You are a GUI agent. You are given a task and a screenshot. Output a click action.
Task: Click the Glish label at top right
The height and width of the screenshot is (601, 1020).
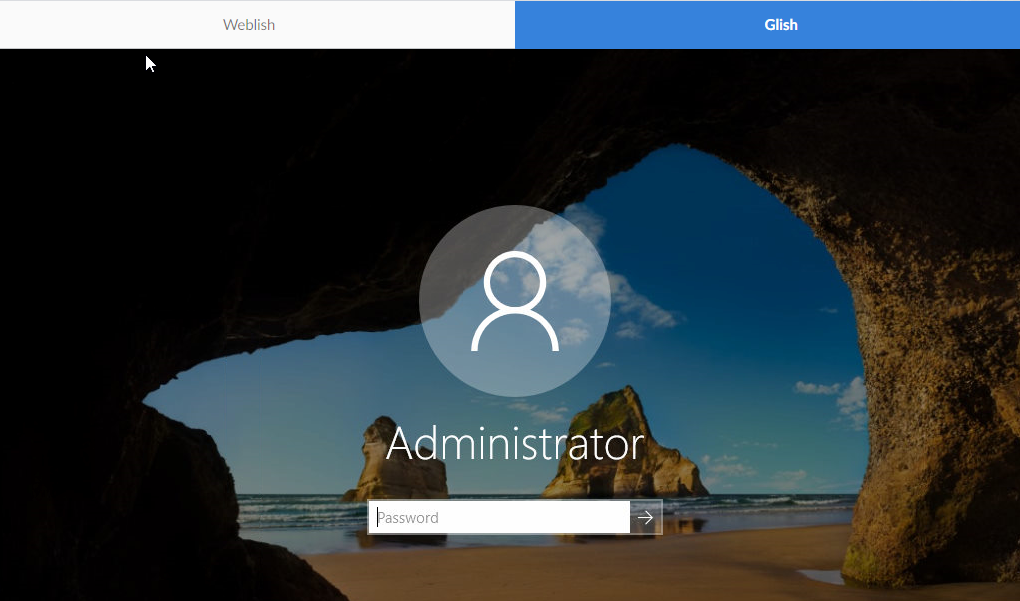pos(780,24)
